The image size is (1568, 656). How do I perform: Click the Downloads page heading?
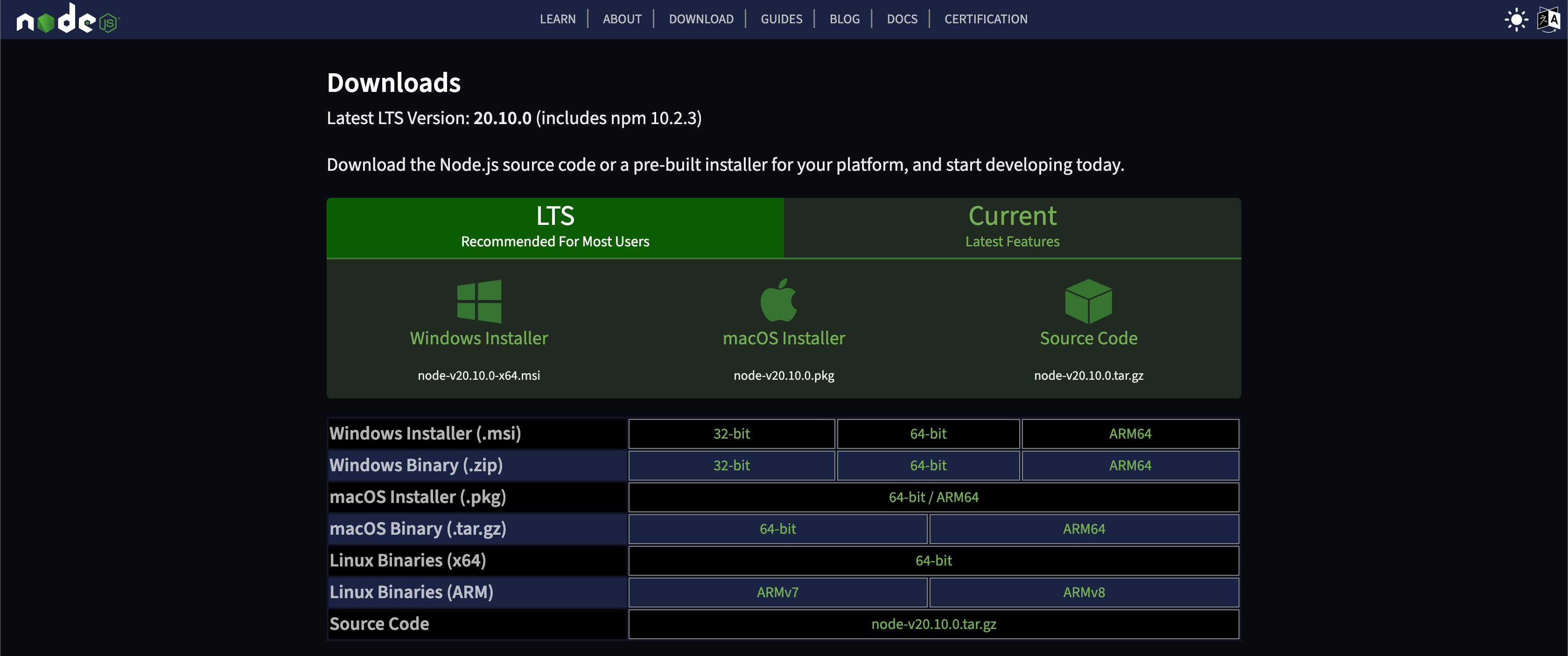[x=394, y=83]
